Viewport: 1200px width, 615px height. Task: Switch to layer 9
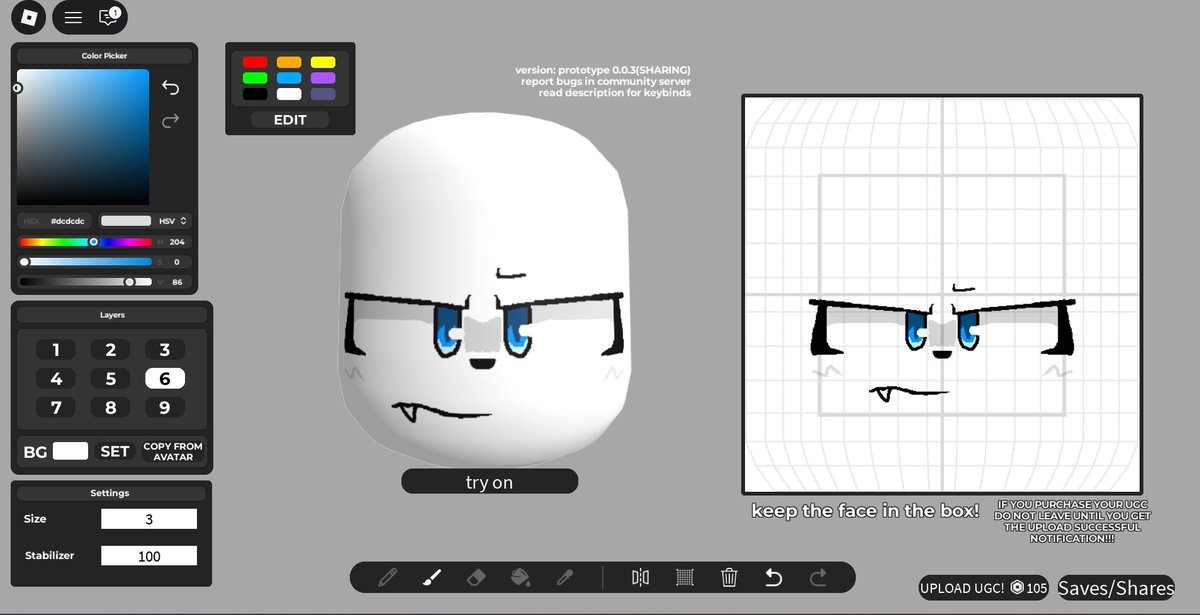(x=165, y=408)
